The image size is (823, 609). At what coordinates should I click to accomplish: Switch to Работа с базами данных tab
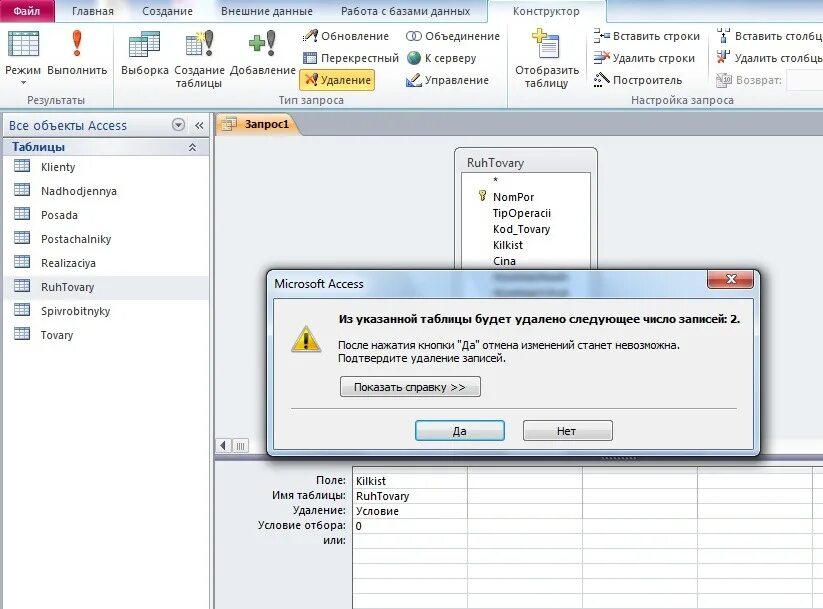coord(406,11)
